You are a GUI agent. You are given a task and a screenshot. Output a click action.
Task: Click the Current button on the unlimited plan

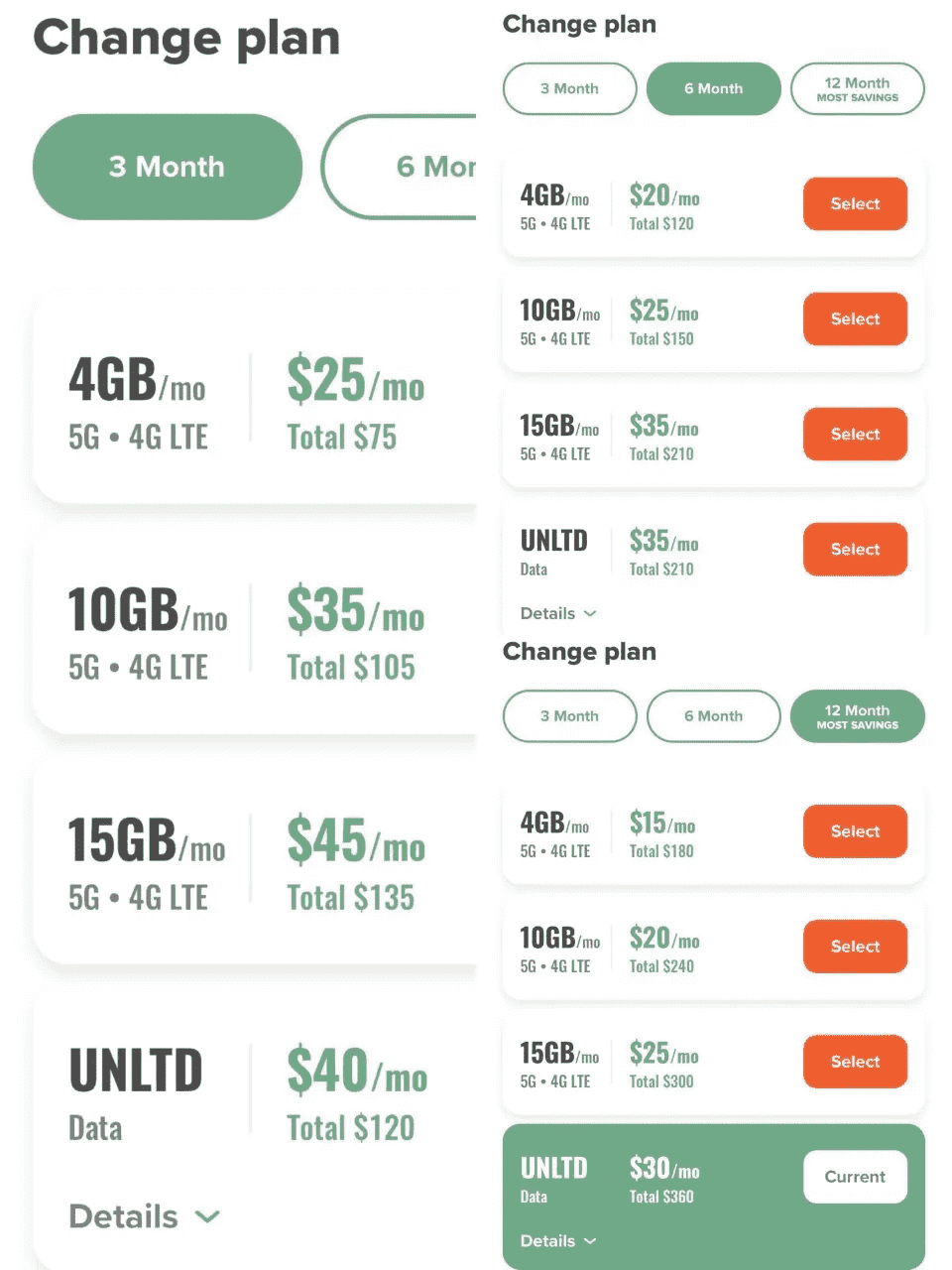click(x=855, y=1176)
